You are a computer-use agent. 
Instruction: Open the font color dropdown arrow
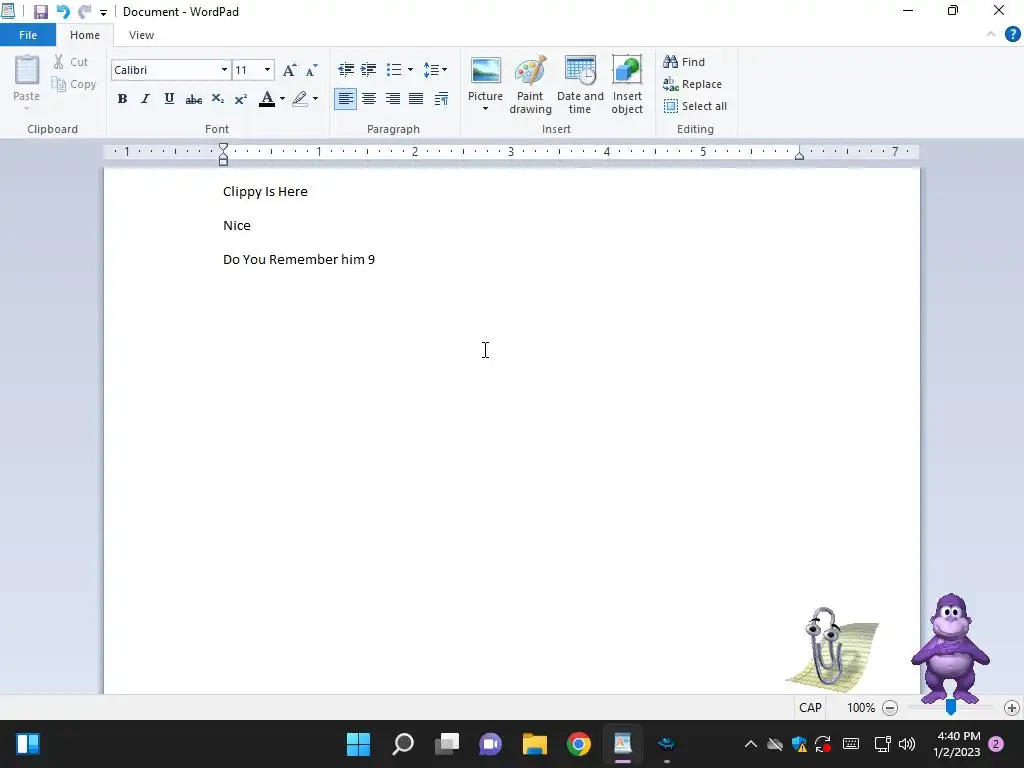click(282, 99)
